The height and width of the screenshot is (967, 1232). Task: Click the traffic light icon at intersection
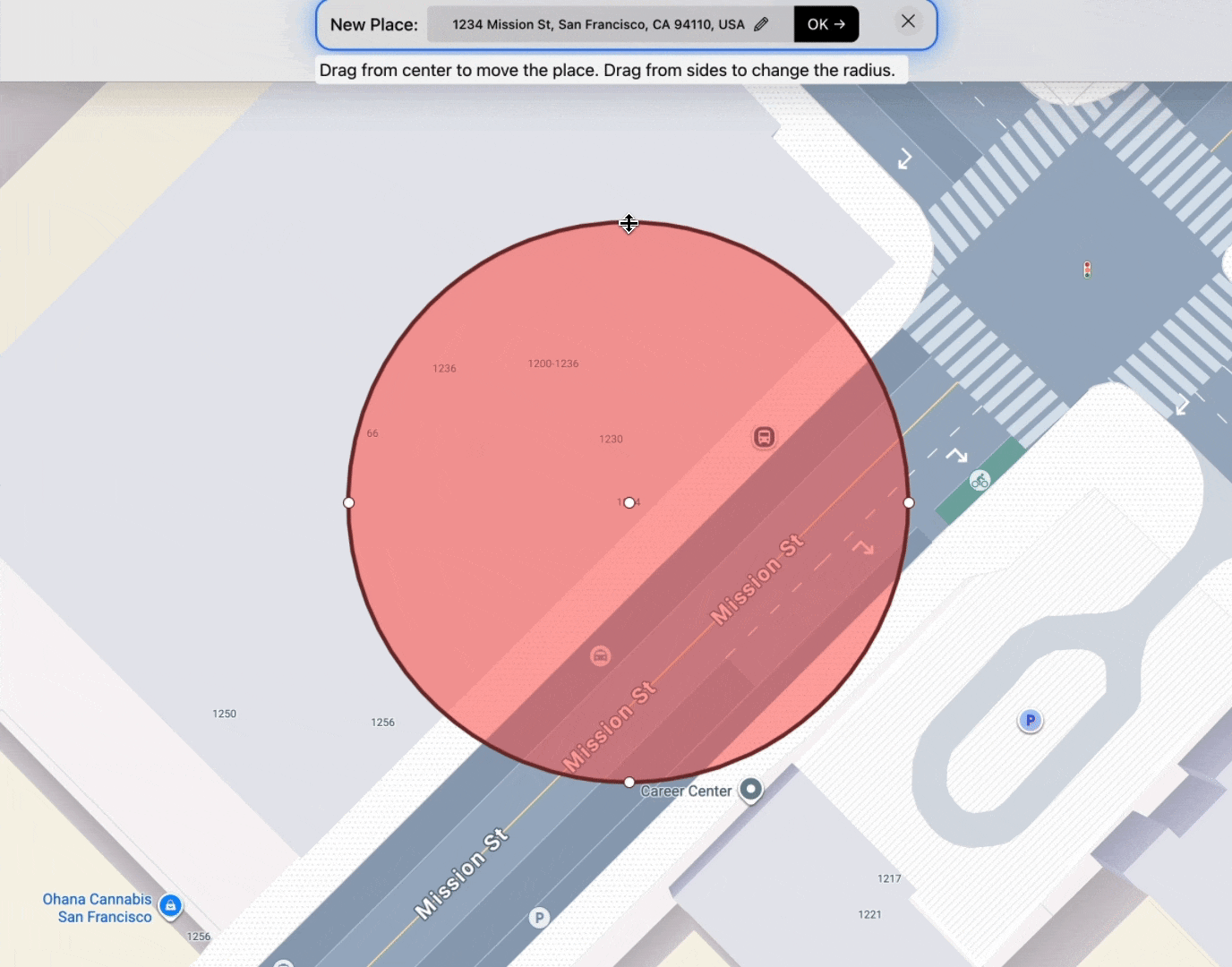[x=1087, y=270]
